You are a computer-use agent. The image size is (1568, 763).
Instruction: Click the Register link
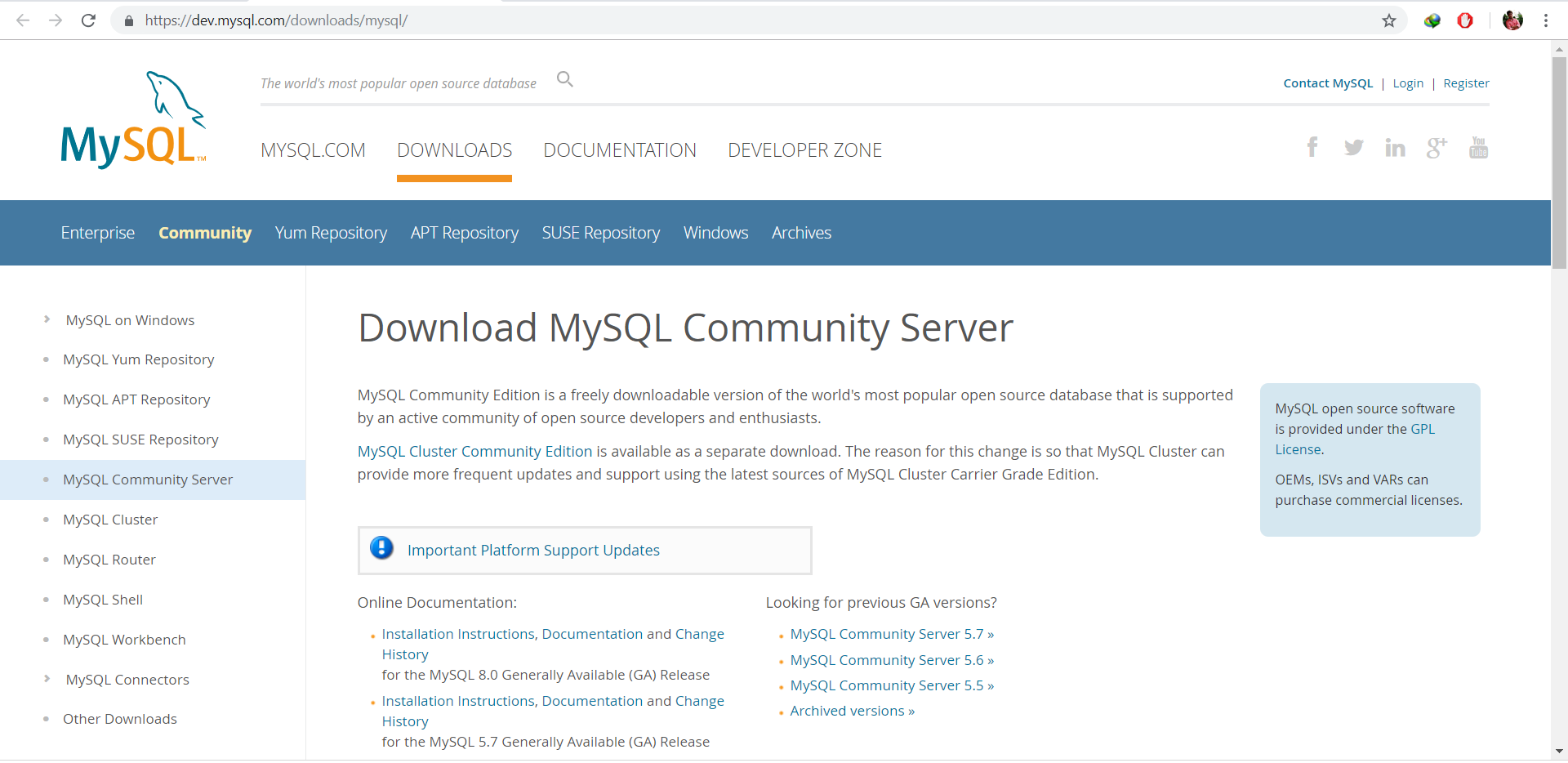[1466, 83]
